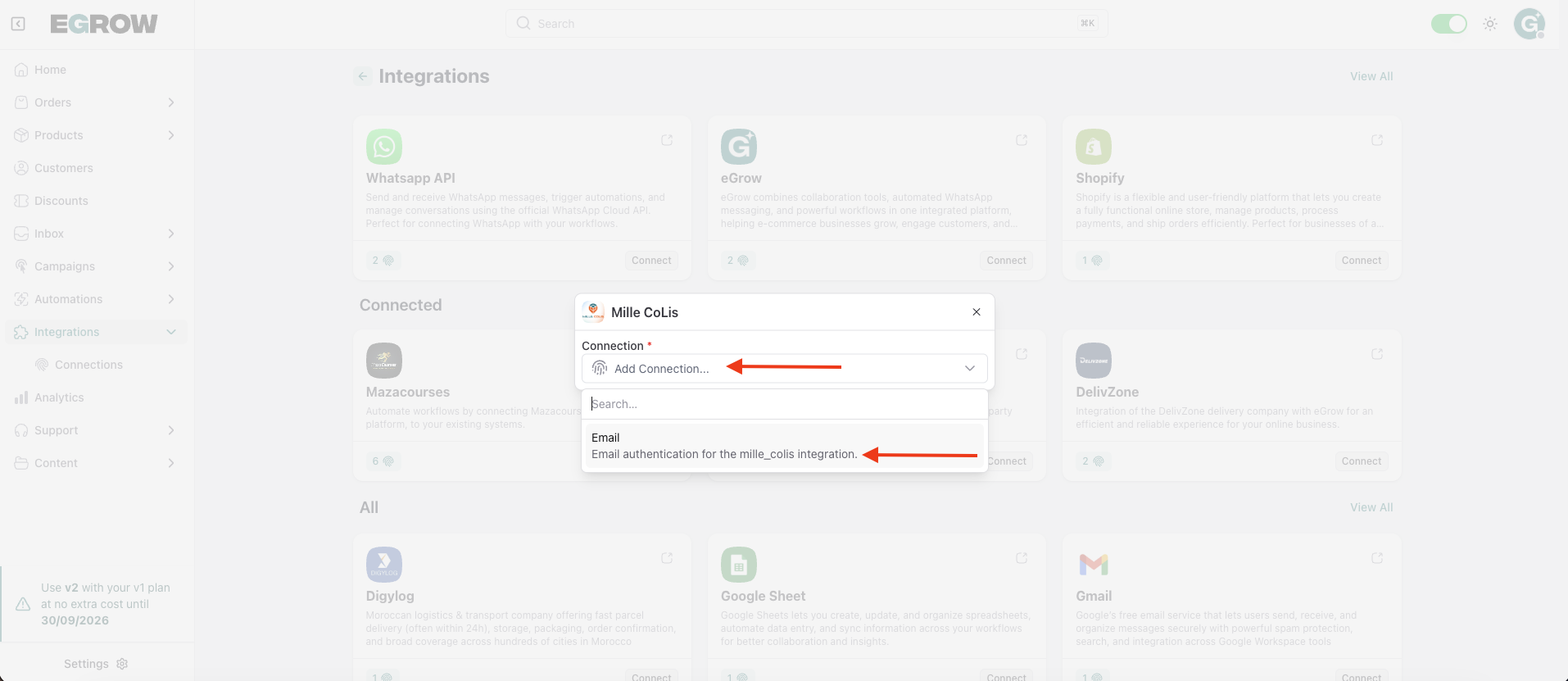Viewport: 1568px width, 681px height.
Task: Click the Shopify connections count badge
Action: coord(1092,261)
